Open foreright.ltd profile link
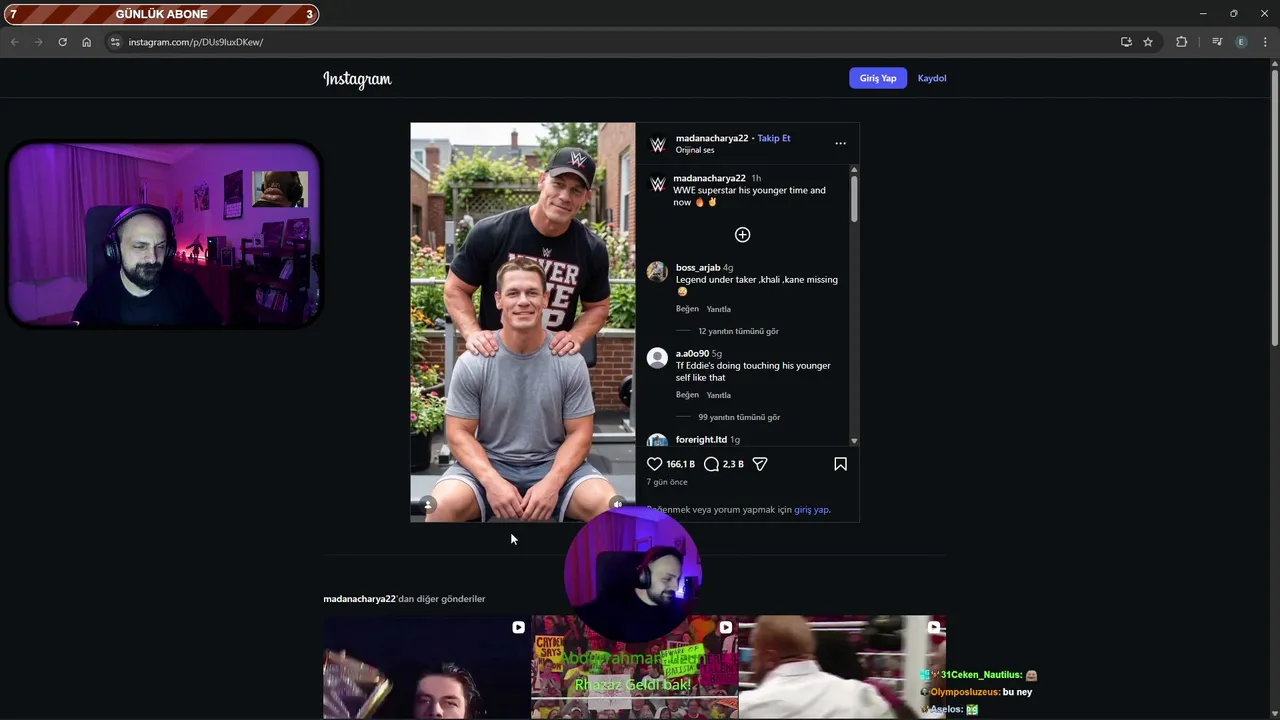 [701, 439]
